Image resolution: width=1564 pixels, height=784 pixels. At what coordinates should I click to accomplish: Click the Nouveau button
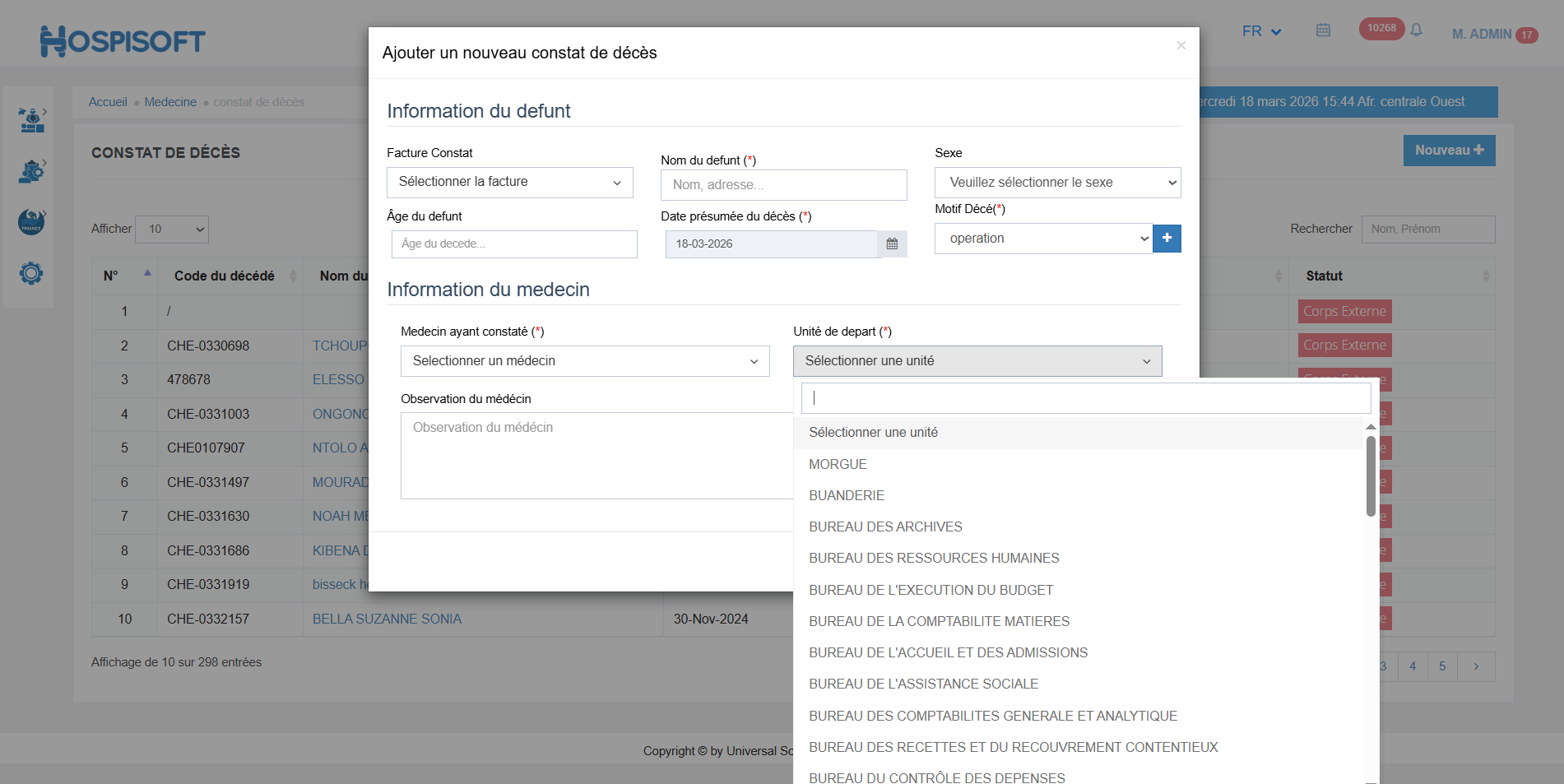[1449, 151]
